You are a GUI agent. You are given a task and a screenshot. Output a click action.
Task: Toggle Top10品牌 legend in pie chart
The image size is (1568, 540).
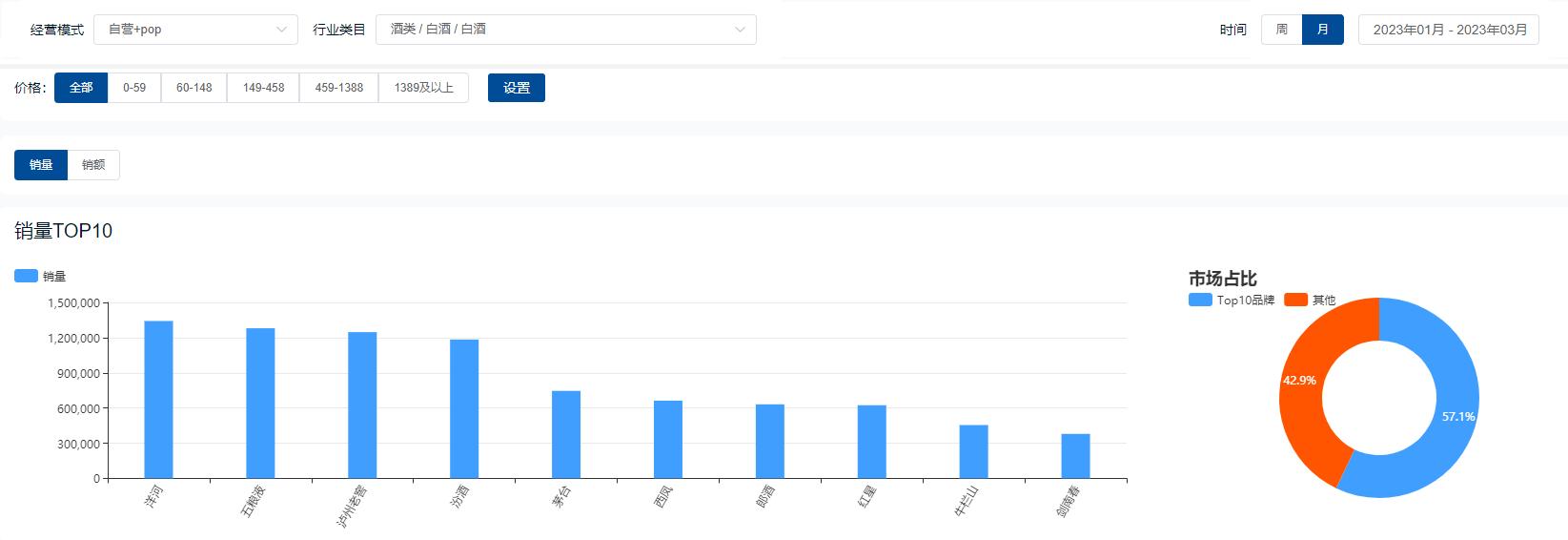coord(1200,300)
